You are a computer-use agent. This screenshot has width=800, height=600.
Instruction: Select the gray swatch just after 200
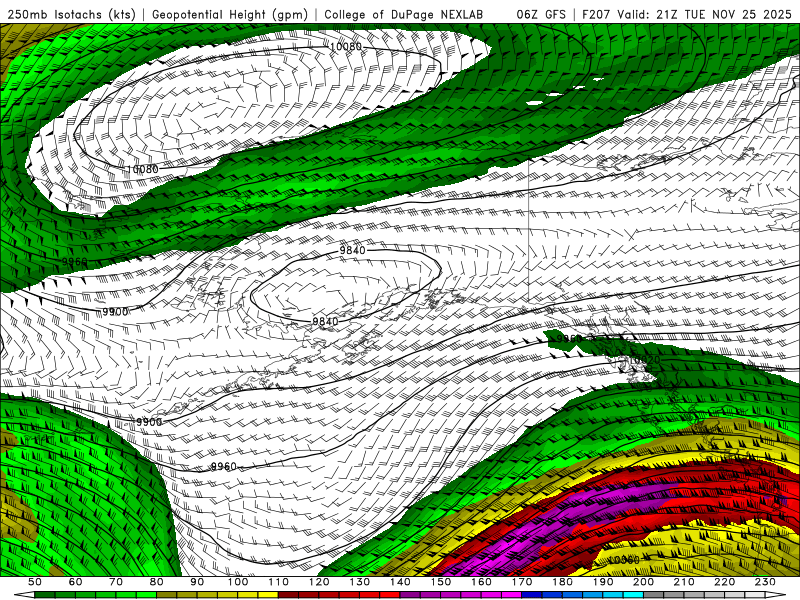[654, 595]
